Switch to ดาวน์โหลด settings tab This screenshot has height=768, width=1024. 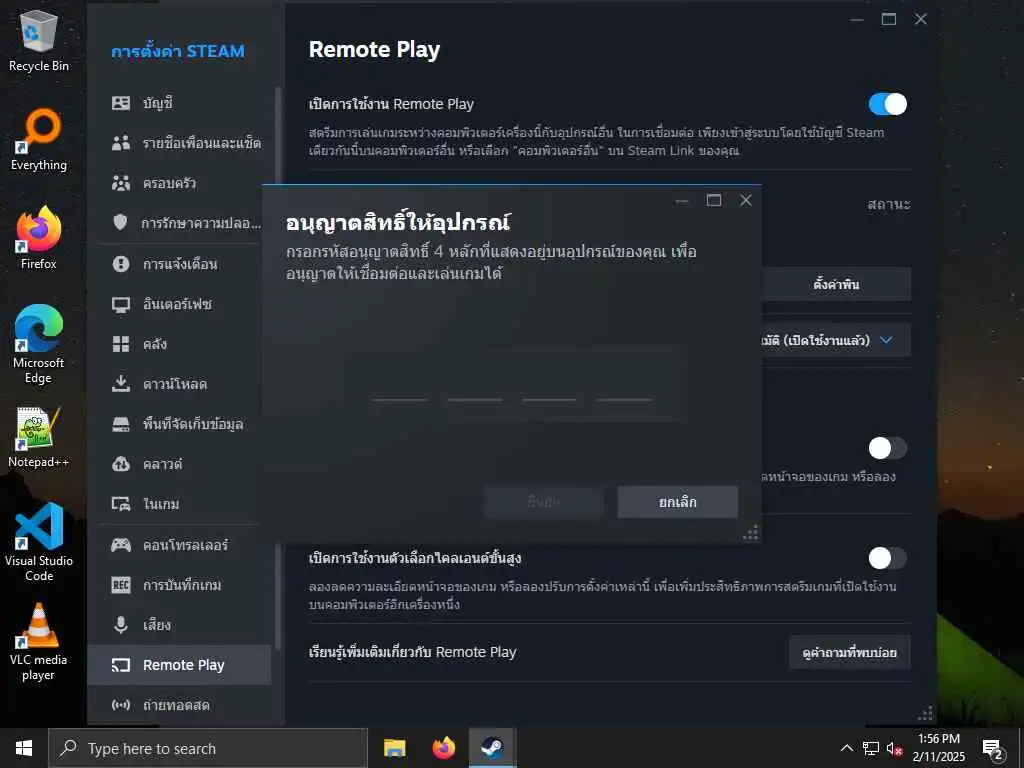point(180,384)
